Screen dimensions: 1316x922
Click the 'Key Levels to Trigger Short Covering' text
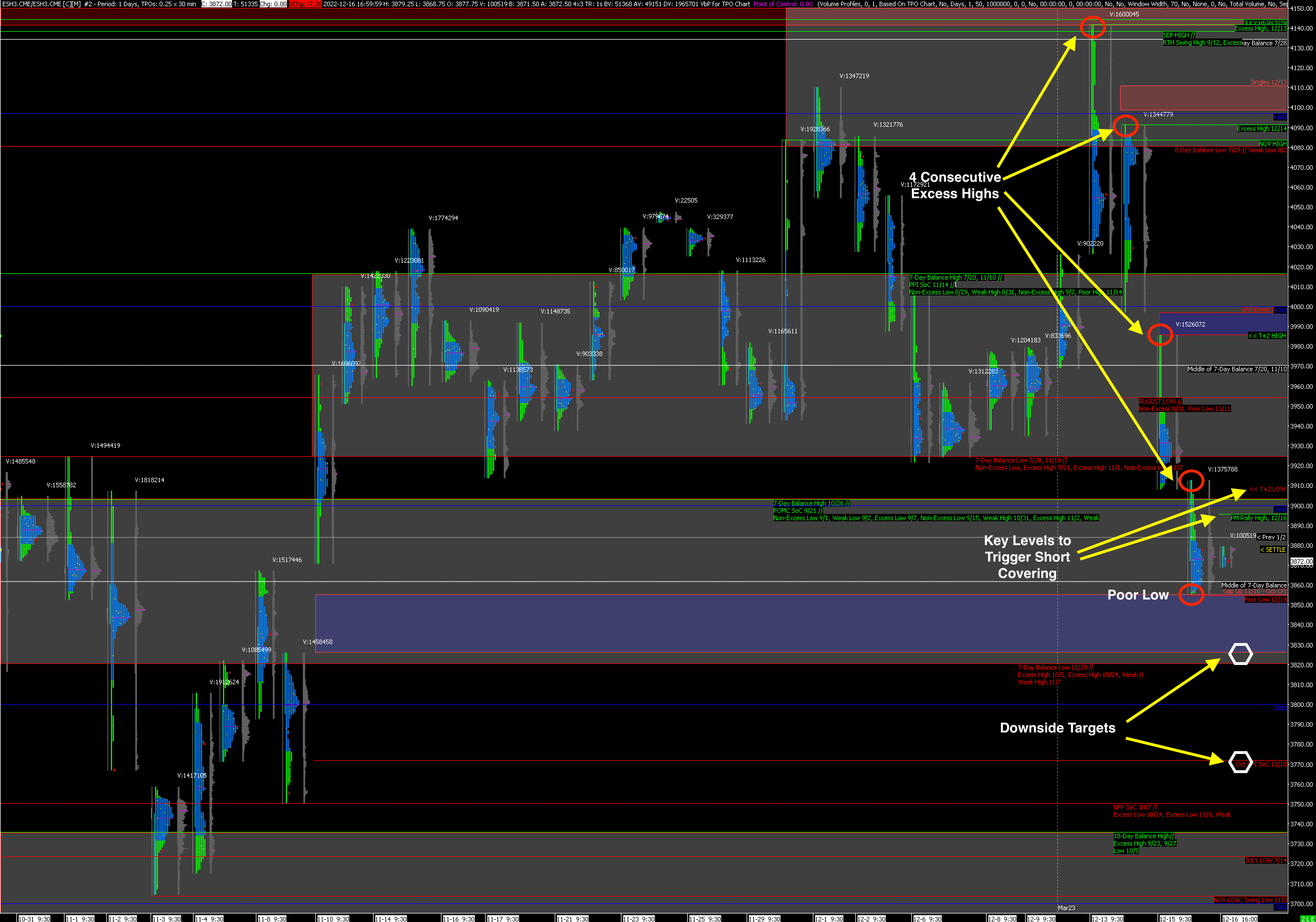(x=1027, y=556)
